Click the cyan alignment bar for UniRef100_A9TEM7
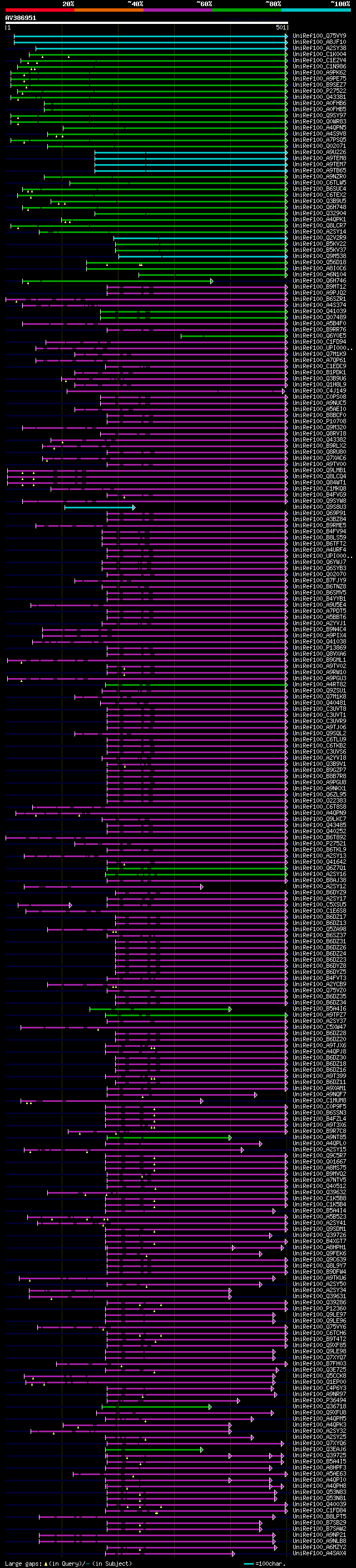 pos(191,164)
